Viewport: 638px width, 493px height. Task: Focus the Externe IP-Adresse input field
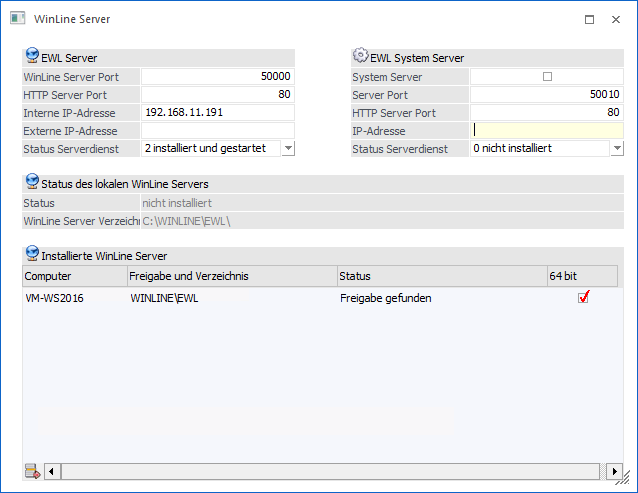(x=217, y=130)
